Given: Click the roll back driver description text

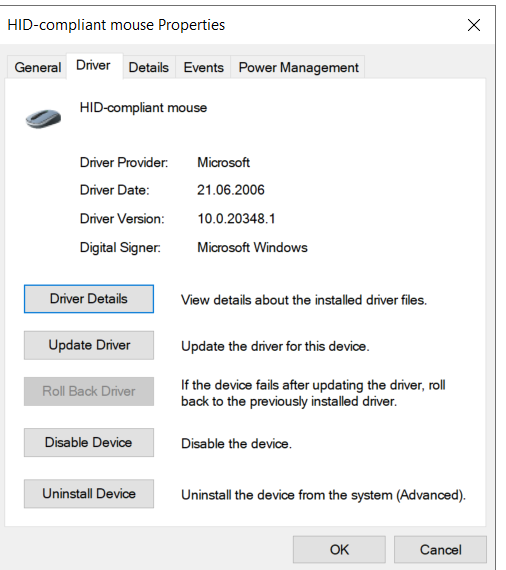Looking at the screenshot, I should tap(313, 393).
